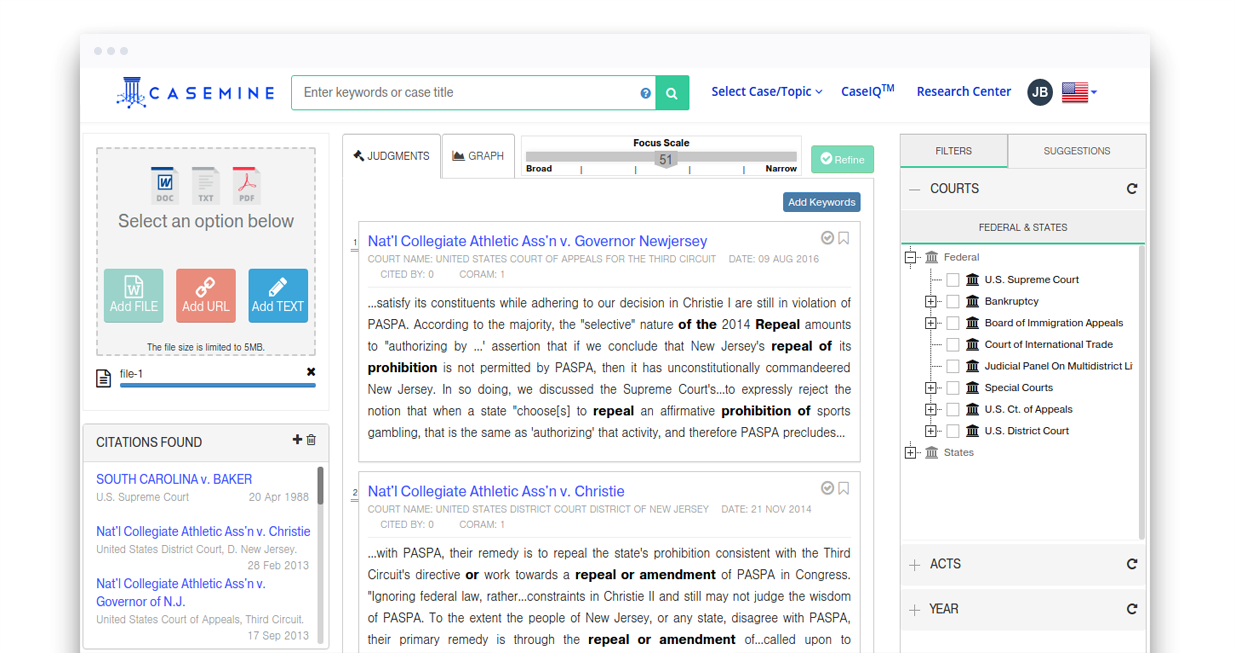Open the SUGGESTIONS tab
The image size is (1235, 653).
click(x=1076, y=151)
